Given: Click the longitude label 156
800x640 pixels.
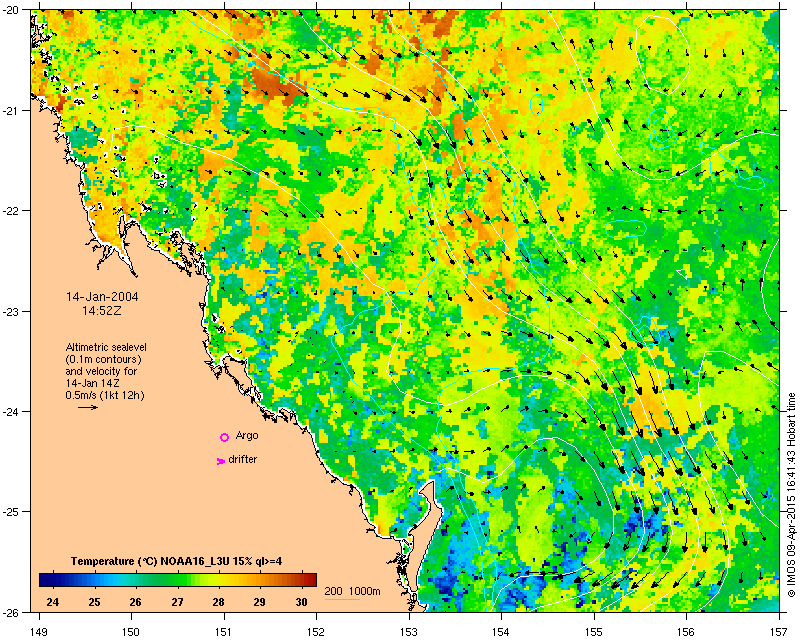Looking at the screenshot, I should pyautogui.click(x=687, y=632).
